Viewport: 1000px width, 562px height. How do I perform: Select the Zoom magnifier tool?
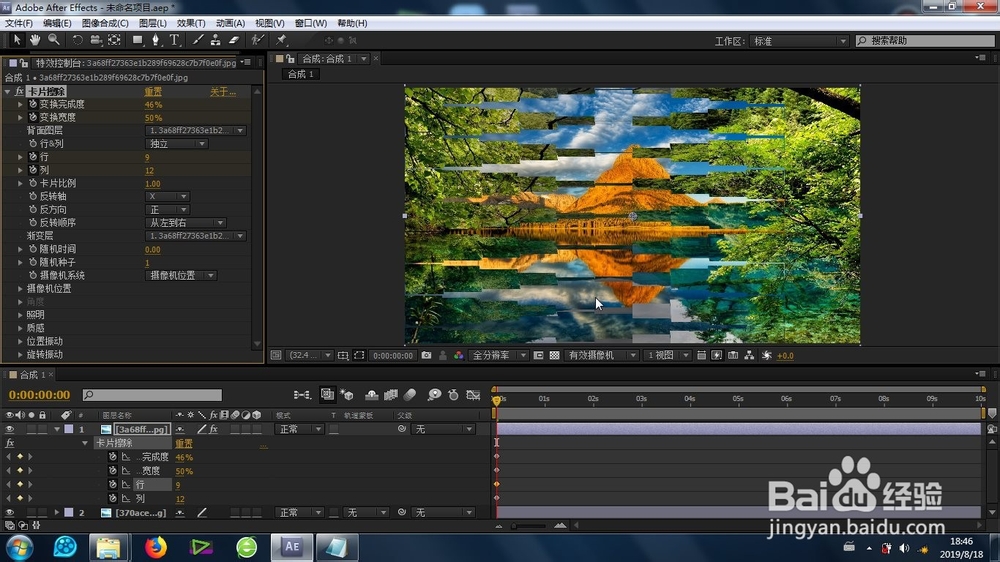pos(54,40)
